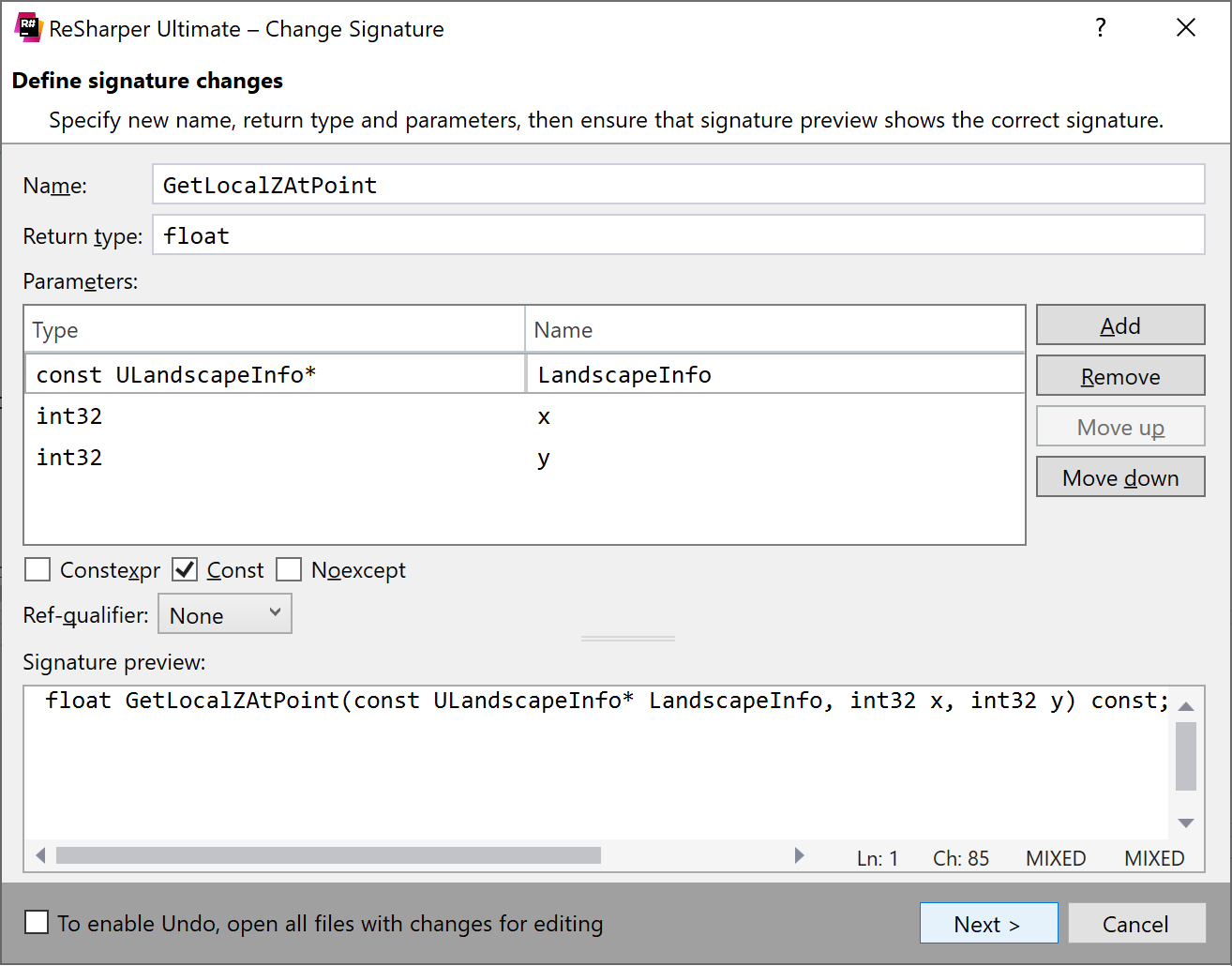Click the Ch: 85 status indicator
The height and width of the screenshot is (966, 1232).
click(x=961, y=858)
